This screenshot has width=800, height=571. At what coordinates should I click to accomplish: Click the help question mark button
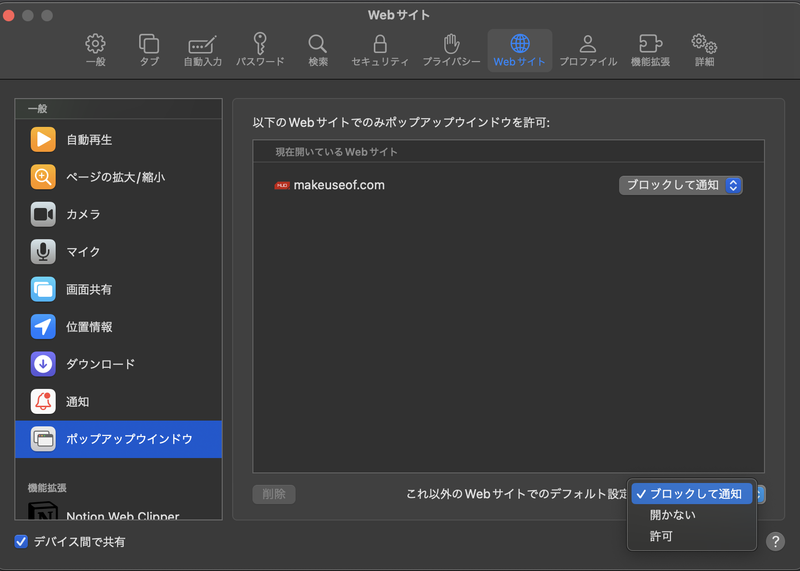pos(775,541)
